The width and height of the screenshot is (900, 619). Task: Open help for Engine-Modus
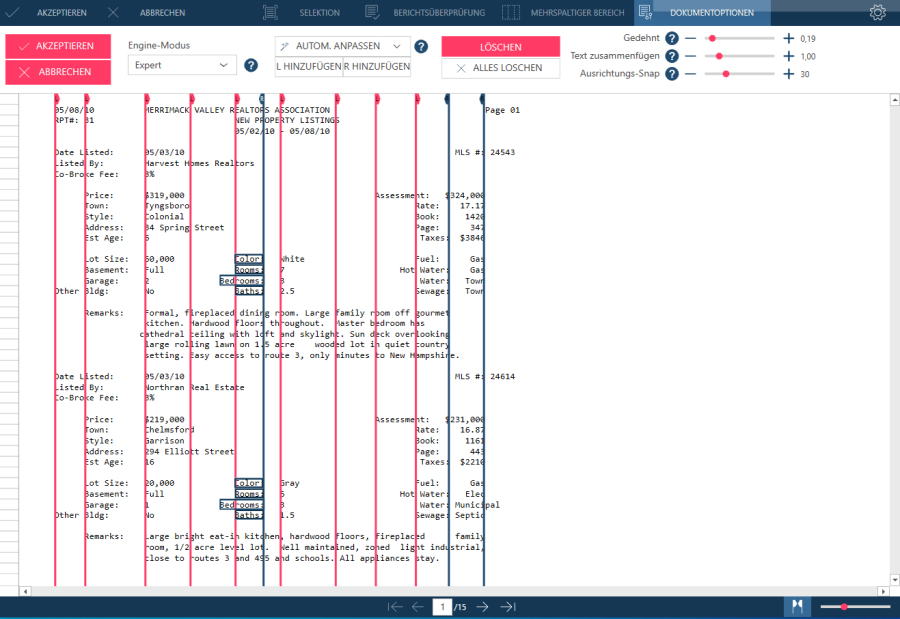tap(251, 65)
